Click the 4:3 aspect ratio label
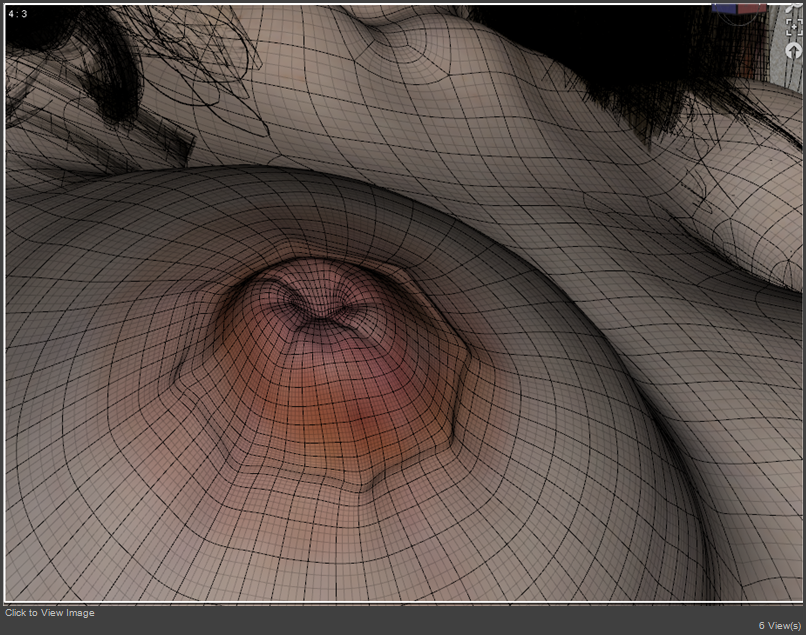The width and height of the screenshot is (806, 635). tap(17, 14)
